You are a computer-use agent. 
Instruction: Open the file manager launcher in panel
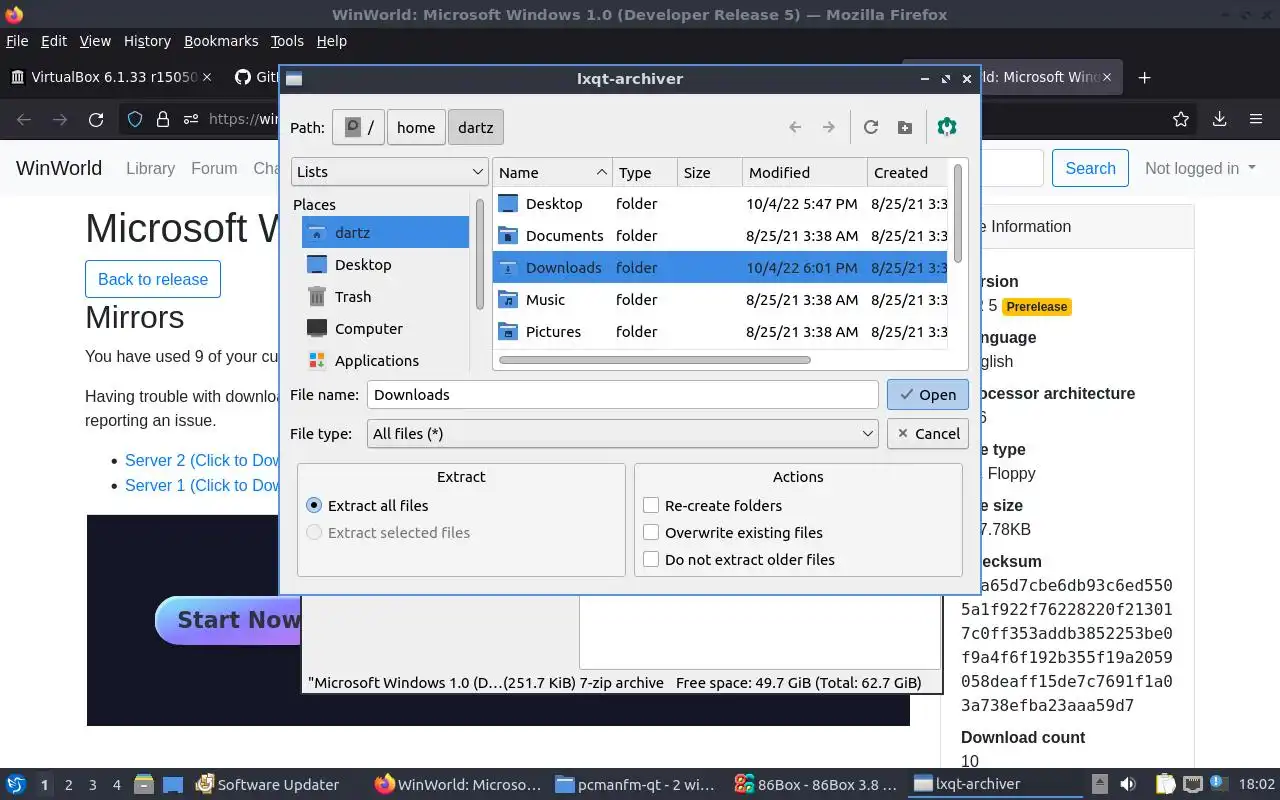point(143,784)
